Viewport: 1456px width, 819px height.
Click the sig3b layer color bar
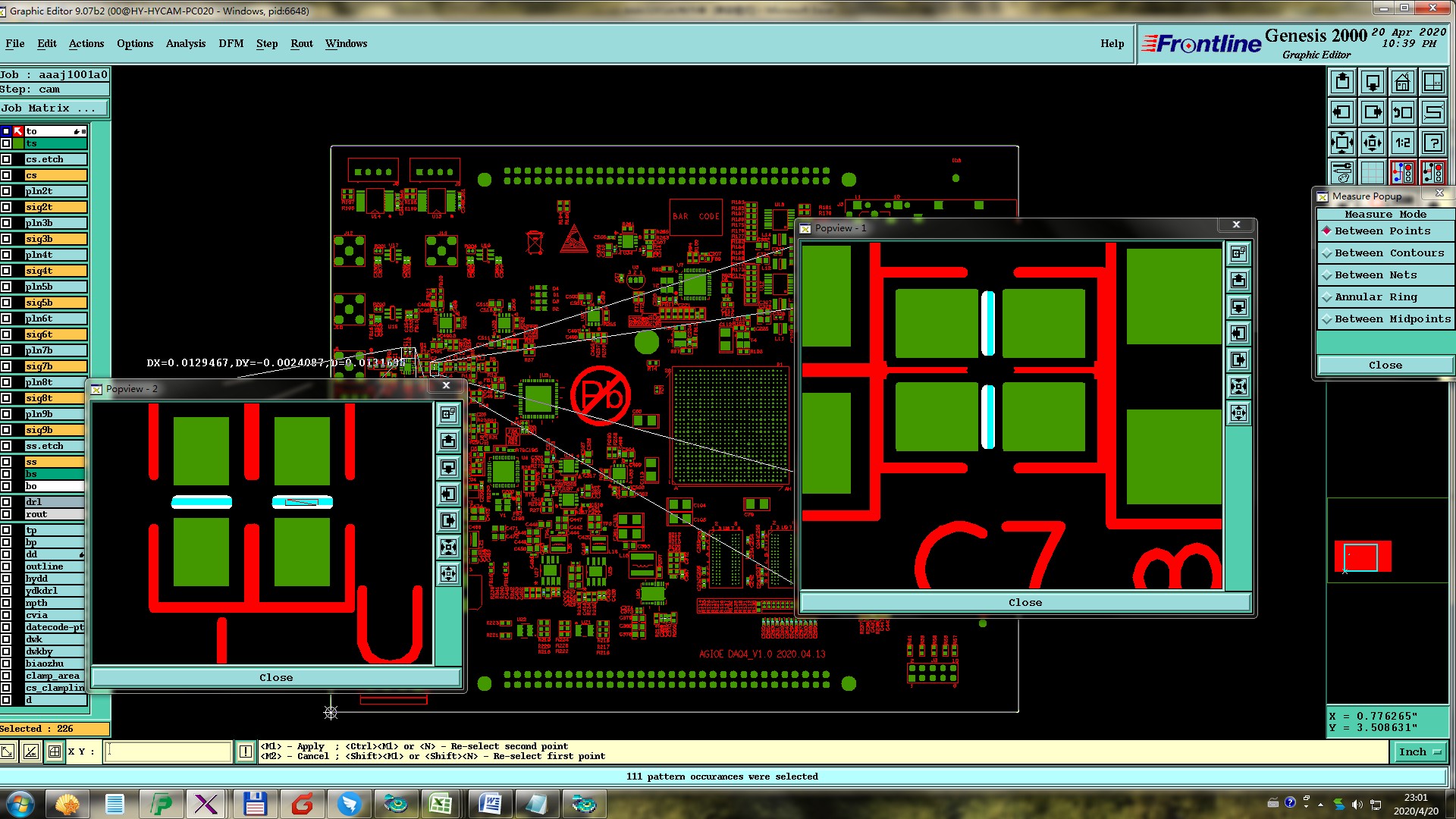(x=55, y=239)
